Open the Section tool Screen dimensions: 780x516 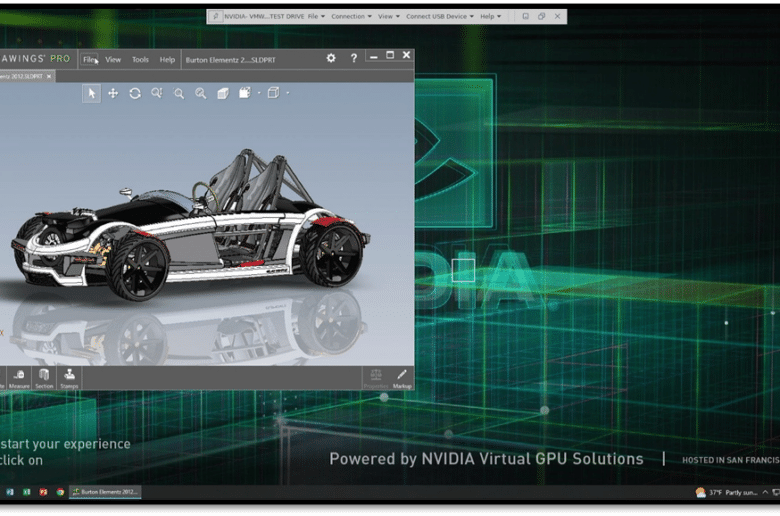click(44, 379)
